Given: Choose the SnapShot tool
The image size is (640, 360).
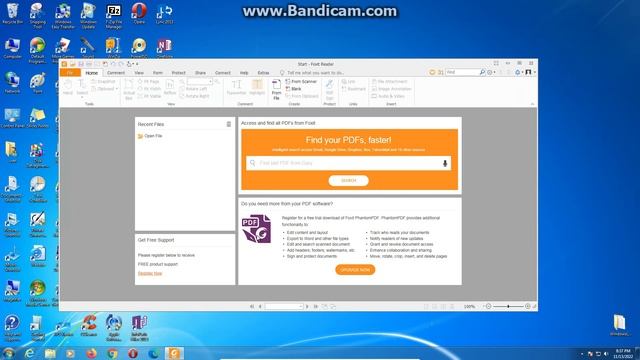Looking at the screenshot, I should (x=103, y=82).
